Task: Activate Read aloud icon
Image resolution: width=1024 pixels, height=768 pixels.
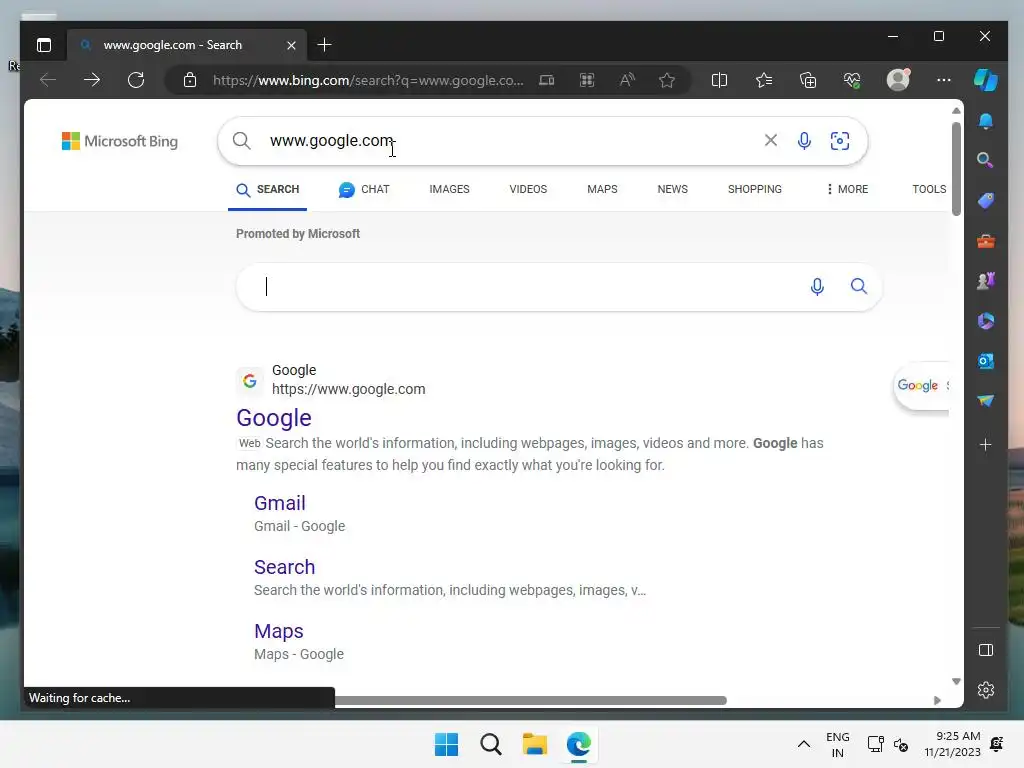Action: click(x=627, y=80)
